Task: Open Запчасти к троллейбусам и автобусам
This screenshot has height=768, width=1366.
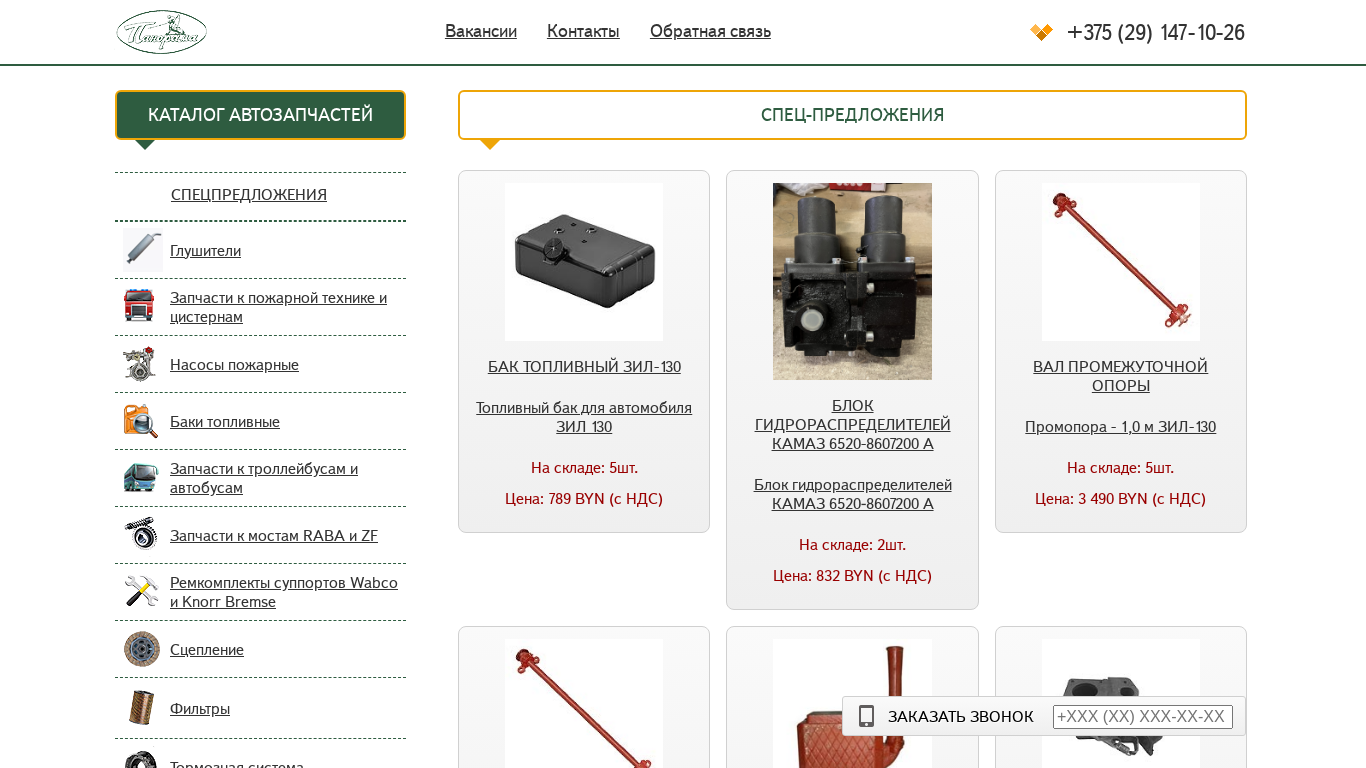Action: [264, 478]
